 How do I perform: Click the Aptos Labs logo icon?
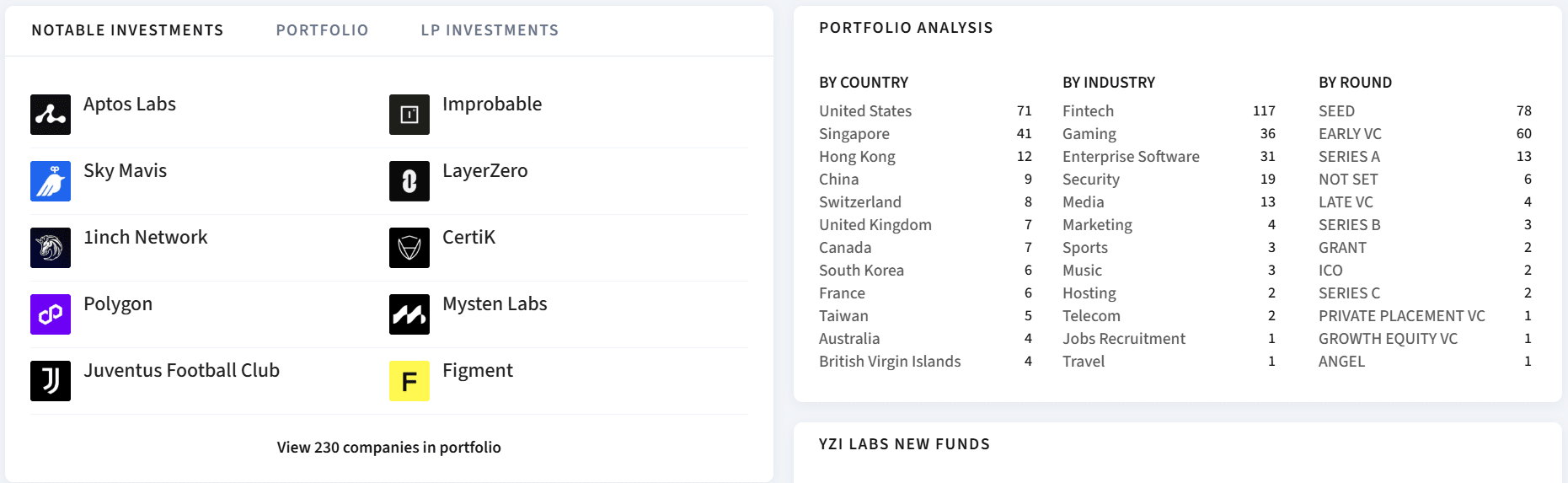point(51,115)
